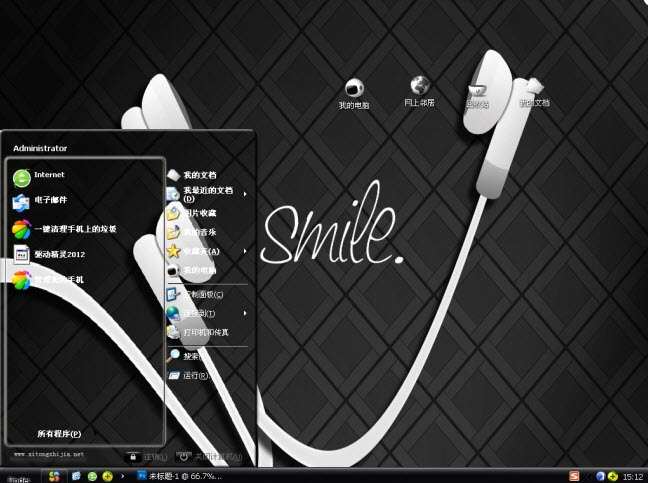This screenshot has height=483, width=648.
Task: Open the 网上邻居 desktop icon
Action: [x=419, y=91]
